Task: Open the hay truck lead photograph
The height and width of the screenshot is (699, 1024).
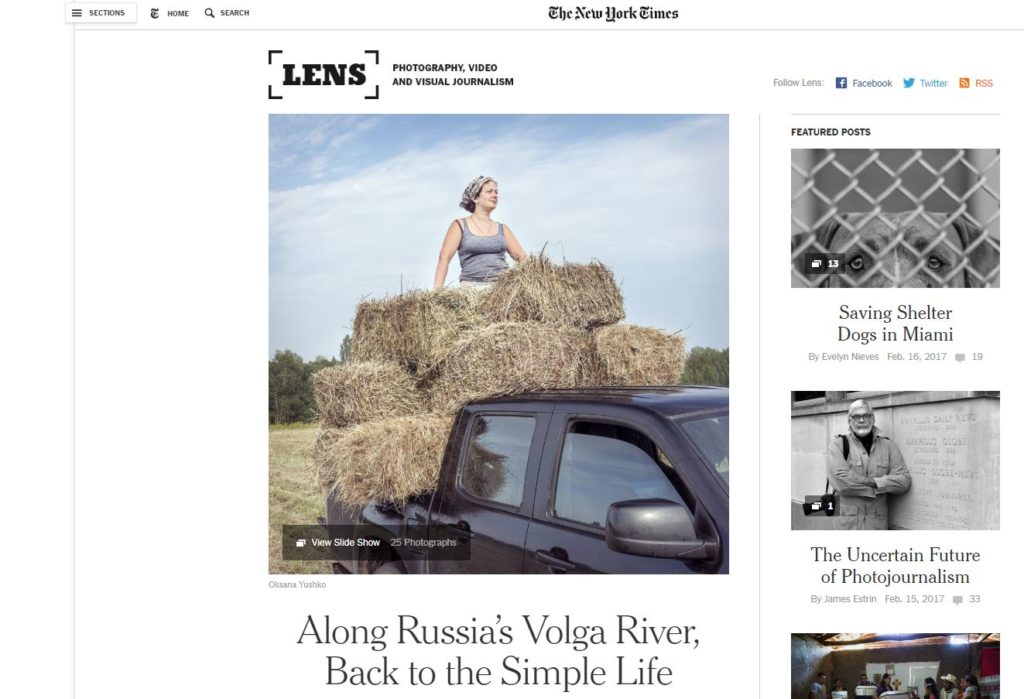Action: [x=498, y=344]
